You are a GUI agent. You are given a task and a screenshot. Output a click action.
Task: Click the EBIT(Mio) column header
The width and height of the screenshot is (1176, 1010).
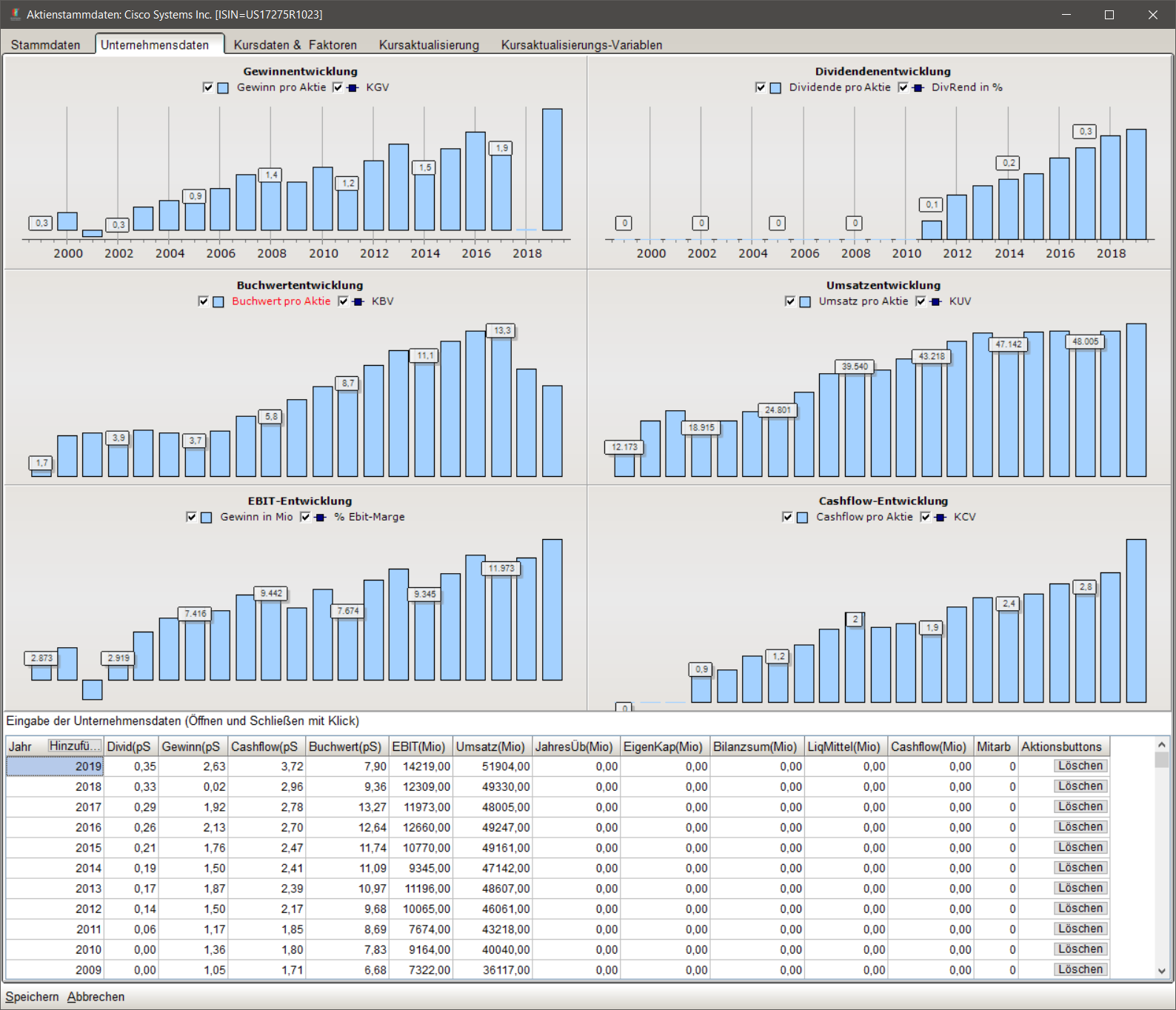pos(419,746)
